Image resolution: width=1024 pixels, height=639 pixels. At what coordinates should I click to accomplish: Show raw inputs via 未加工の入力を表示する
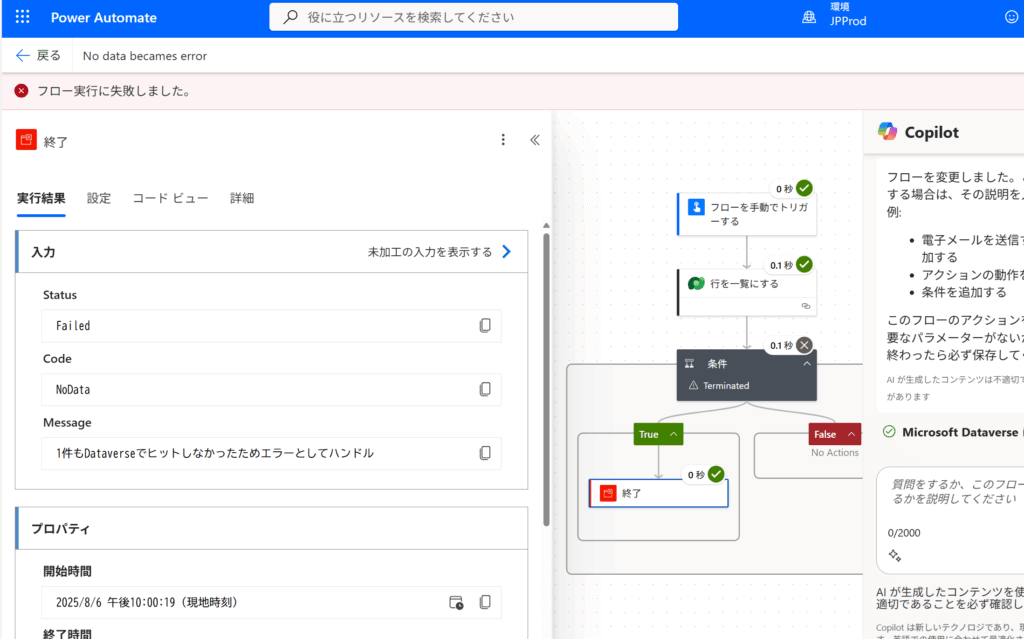440,252
